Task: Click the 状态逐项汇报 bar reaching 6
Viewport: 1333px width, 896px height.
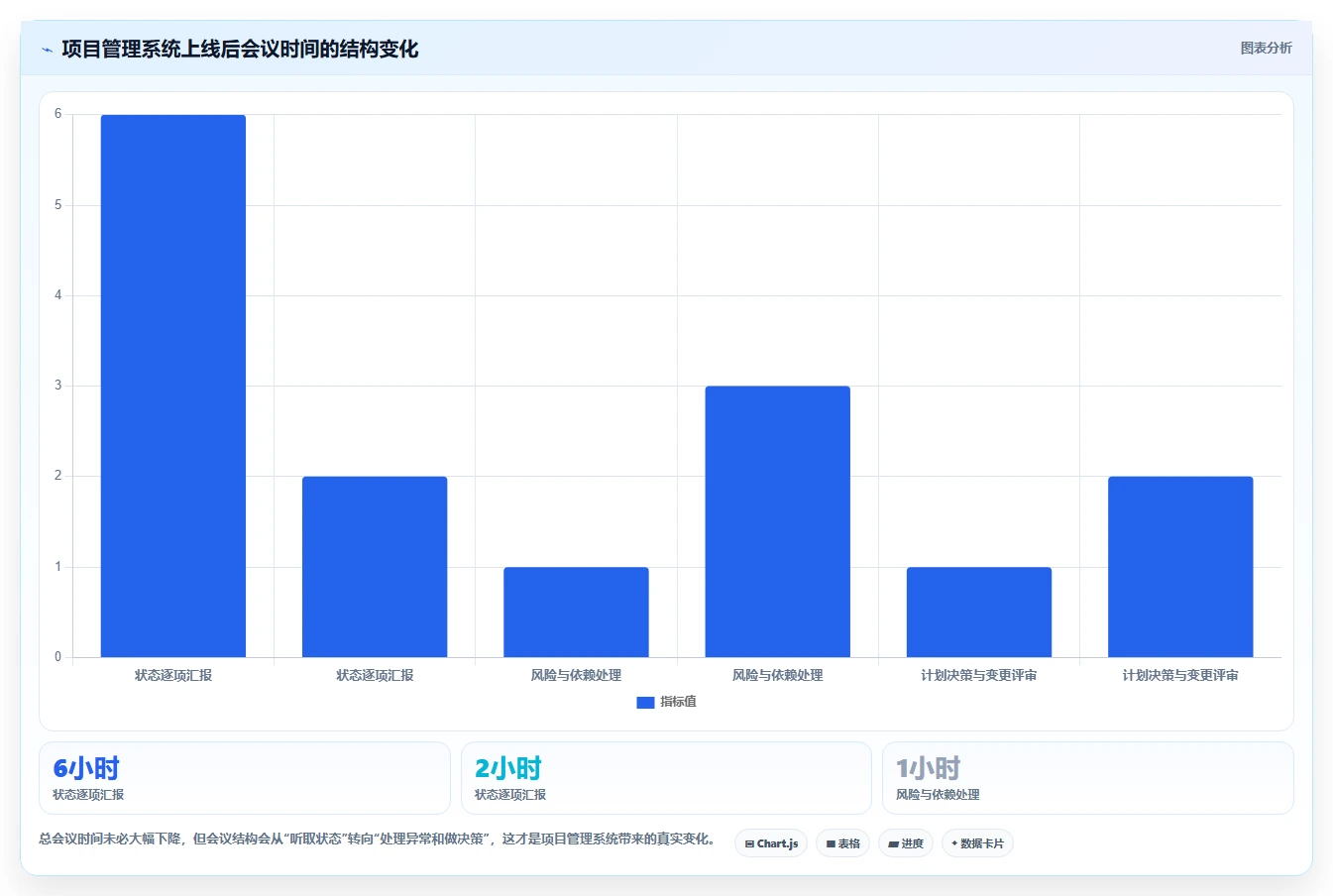Action: point(173,386)
